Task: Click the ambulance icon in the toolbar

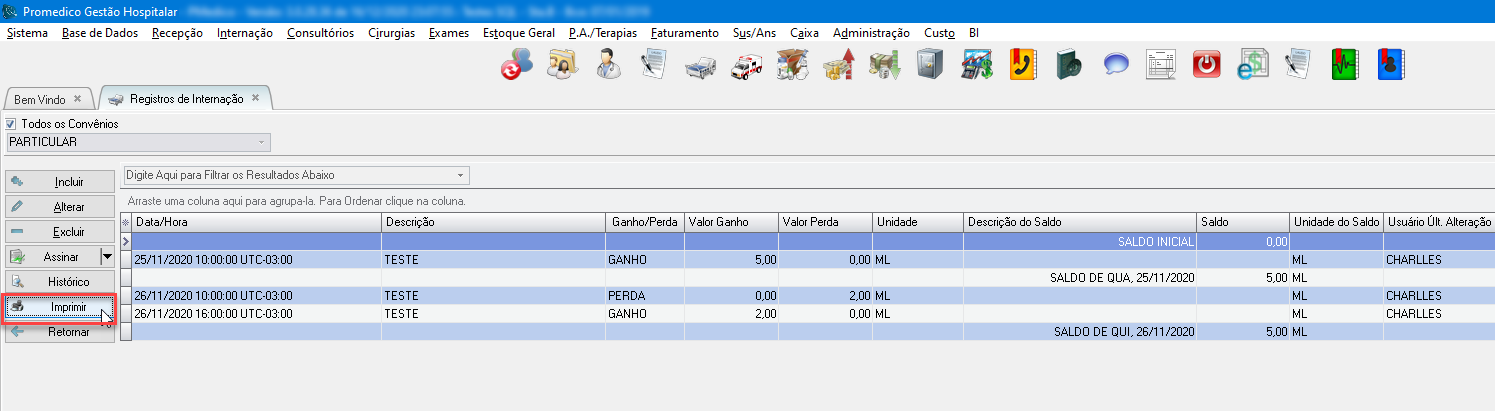Action: [747, 65]
